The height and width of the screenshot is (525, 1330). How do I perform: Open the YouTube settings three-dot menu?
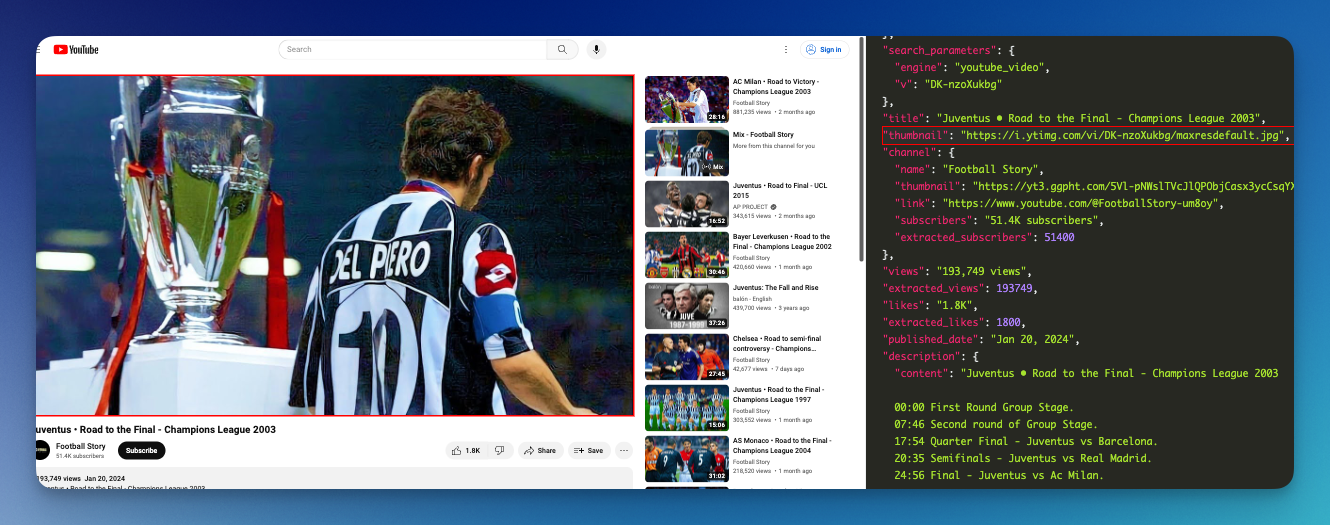pyautogui.click(x=787, y=49)
